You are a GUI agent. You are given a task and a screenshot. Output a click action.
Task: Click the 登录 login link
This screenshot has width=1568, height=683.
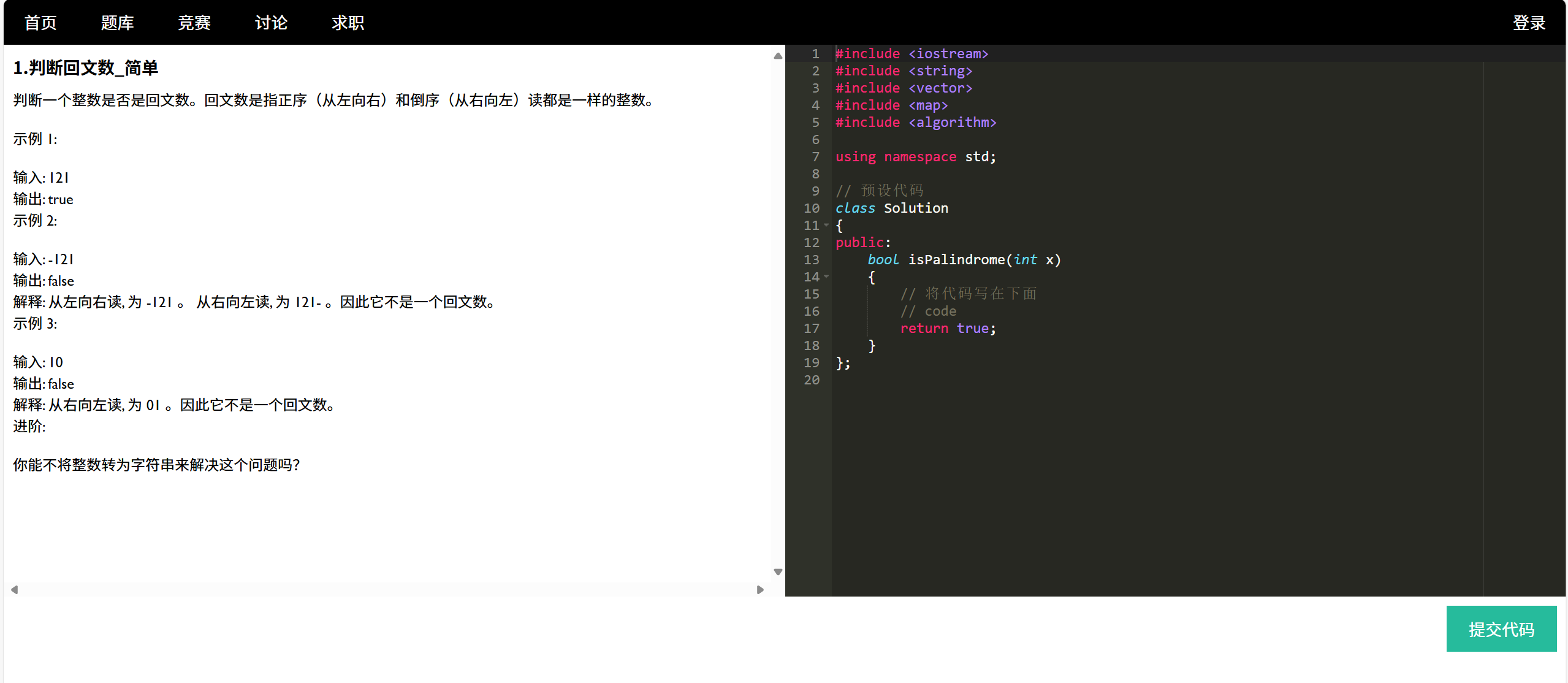coord(1529,23)
